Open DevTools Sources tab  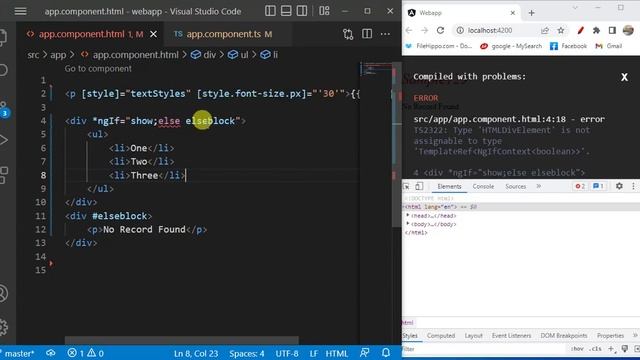click(516, 187)
